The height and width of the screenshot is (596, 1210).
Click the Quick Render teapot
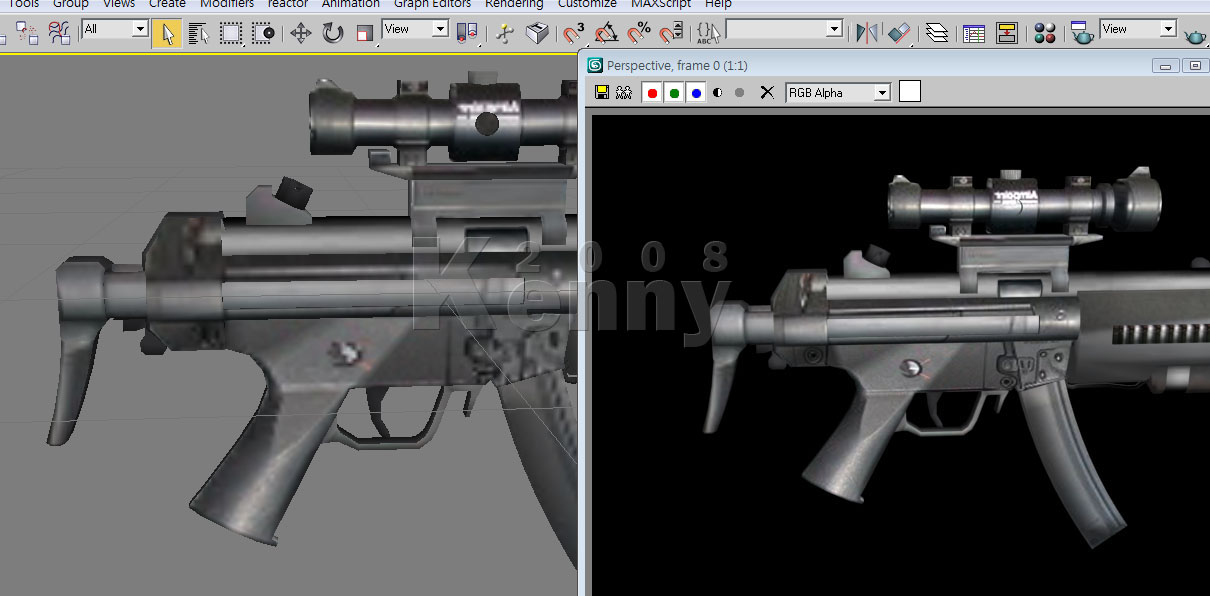(x=1195, y=35)
